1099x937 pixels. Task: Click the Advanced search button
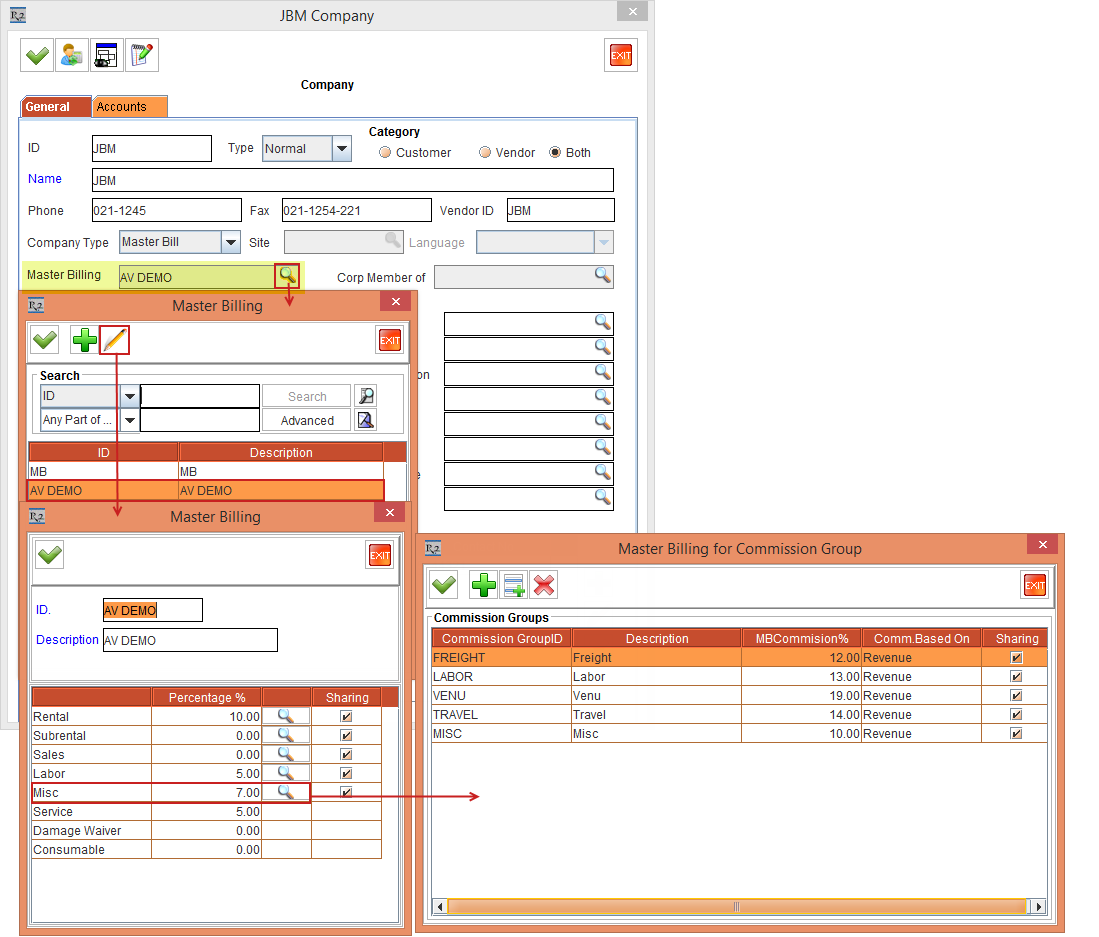[307, 421]
